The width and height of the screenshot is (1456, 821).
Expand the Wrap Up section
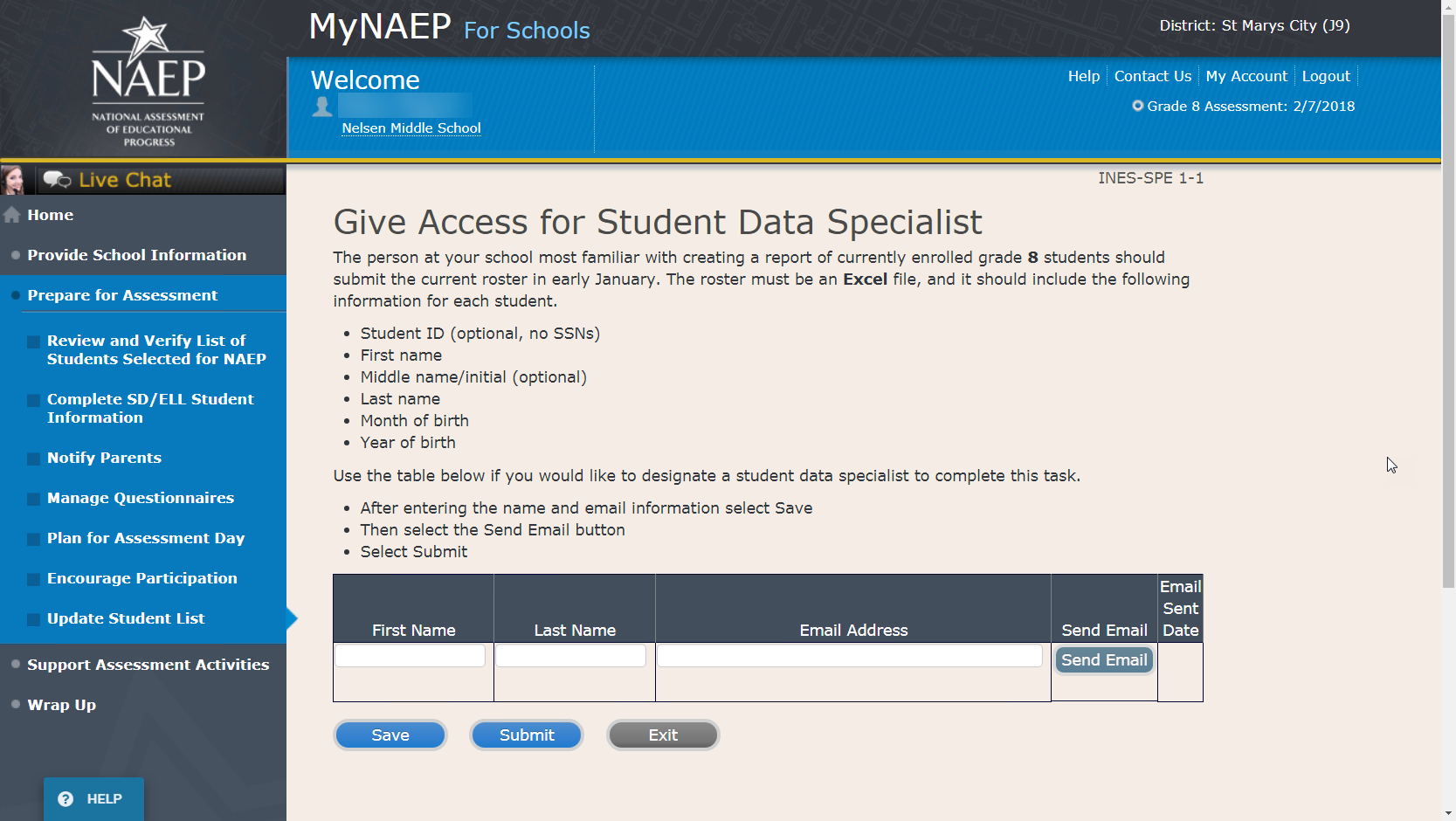pyautogui.click(x=61, y=705)
